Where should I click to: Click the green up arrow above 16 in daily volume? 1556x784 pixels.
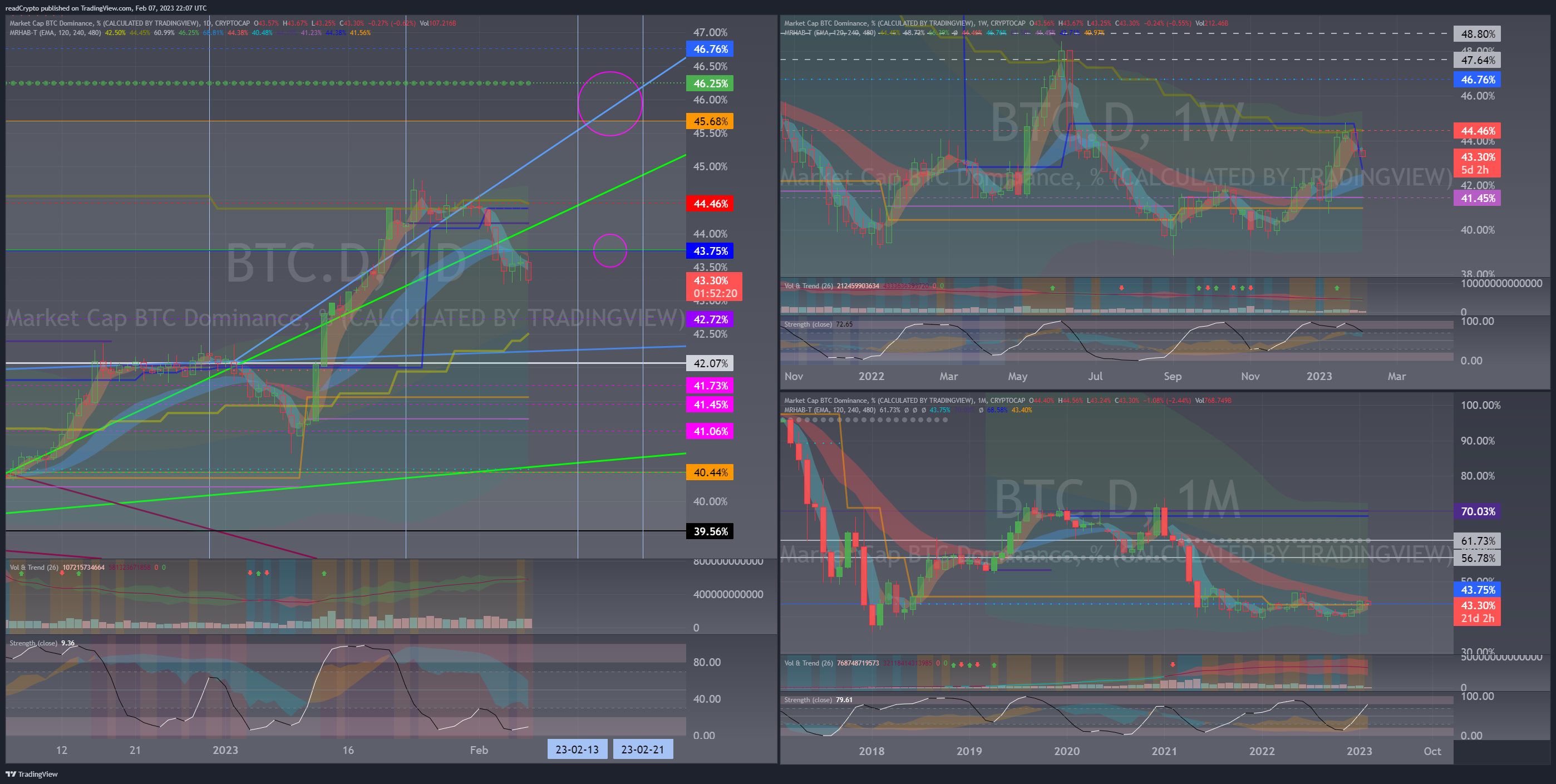[x=324, y=573]
